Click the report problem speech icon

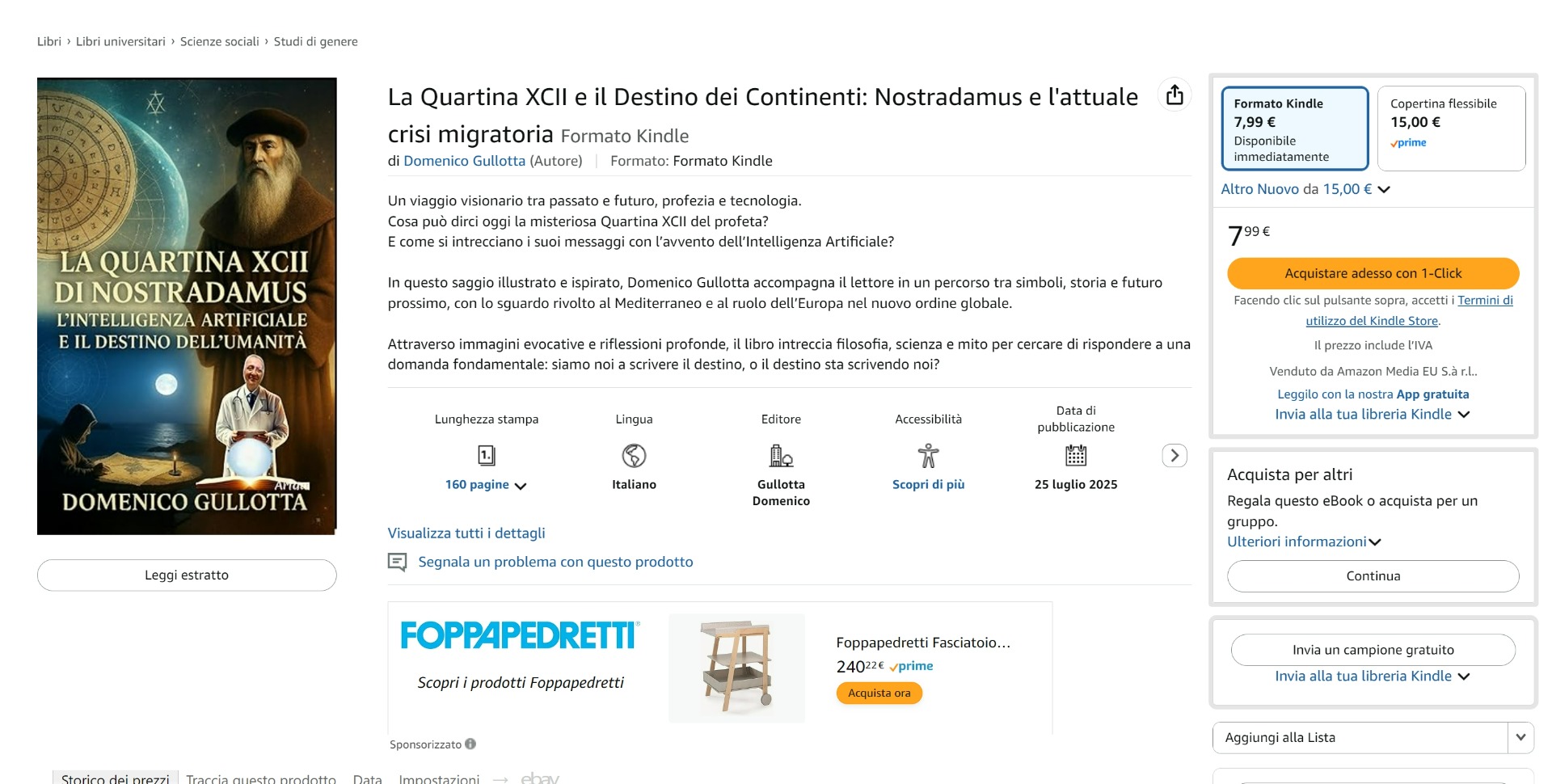(397, 562)
